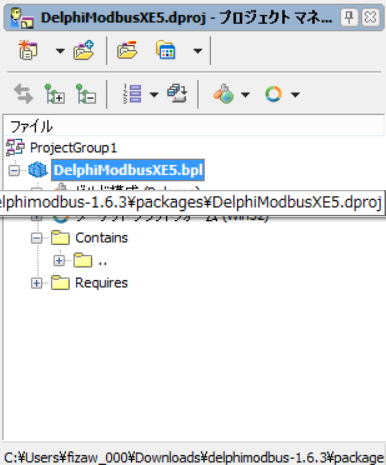Click the pin icon in panel title bar
The width and height of the screenshot is (386, 465).
pos(349,17)
